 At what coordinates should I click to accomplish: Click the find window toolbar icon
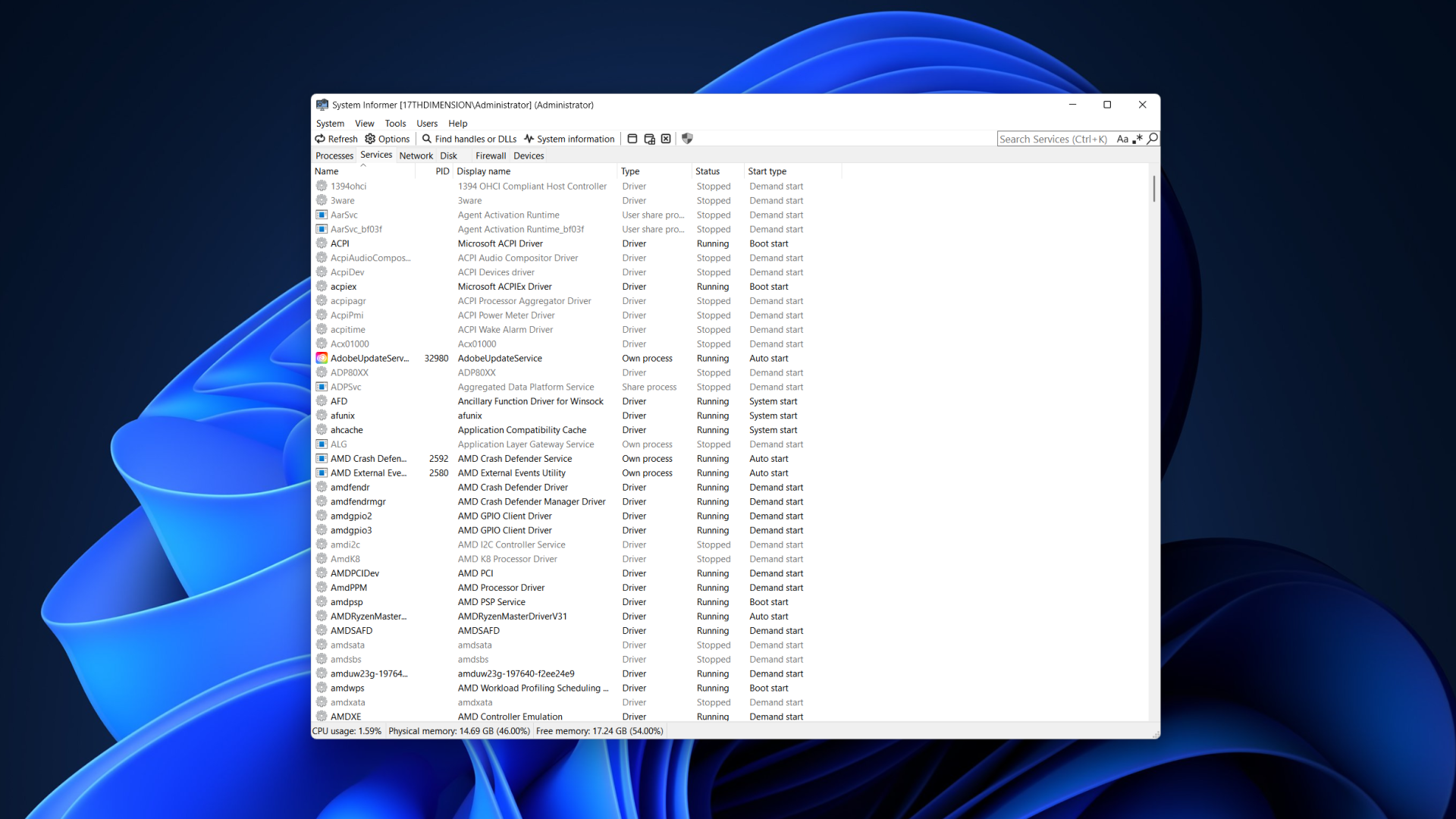(x=632, y=139)
